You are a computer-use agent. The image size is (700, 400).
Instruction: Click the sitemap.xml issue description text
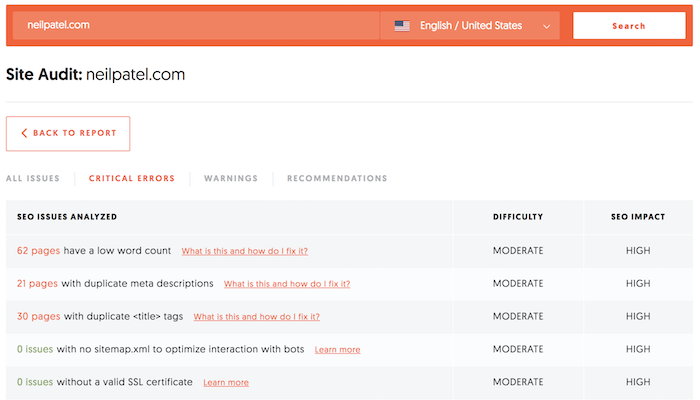pos(180,349)
